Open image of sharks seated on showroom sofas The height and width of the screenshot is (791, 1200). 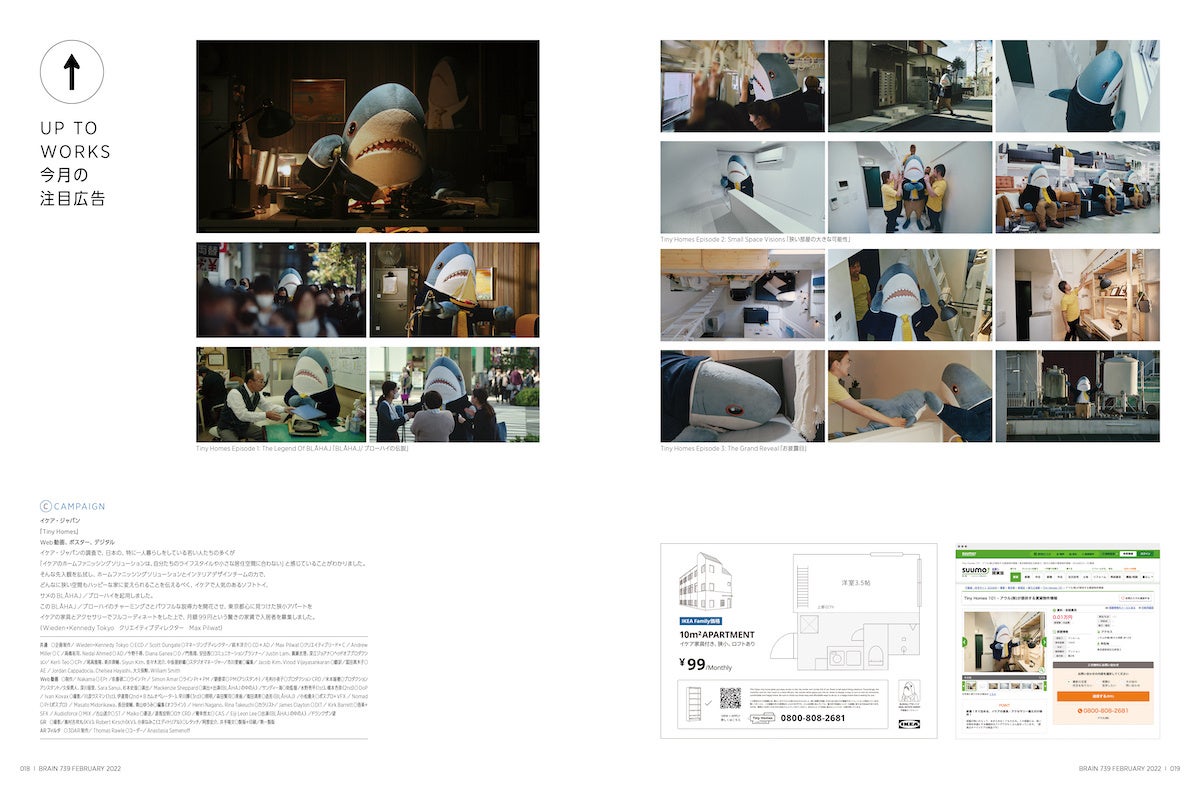click(x=1078, y=187)
